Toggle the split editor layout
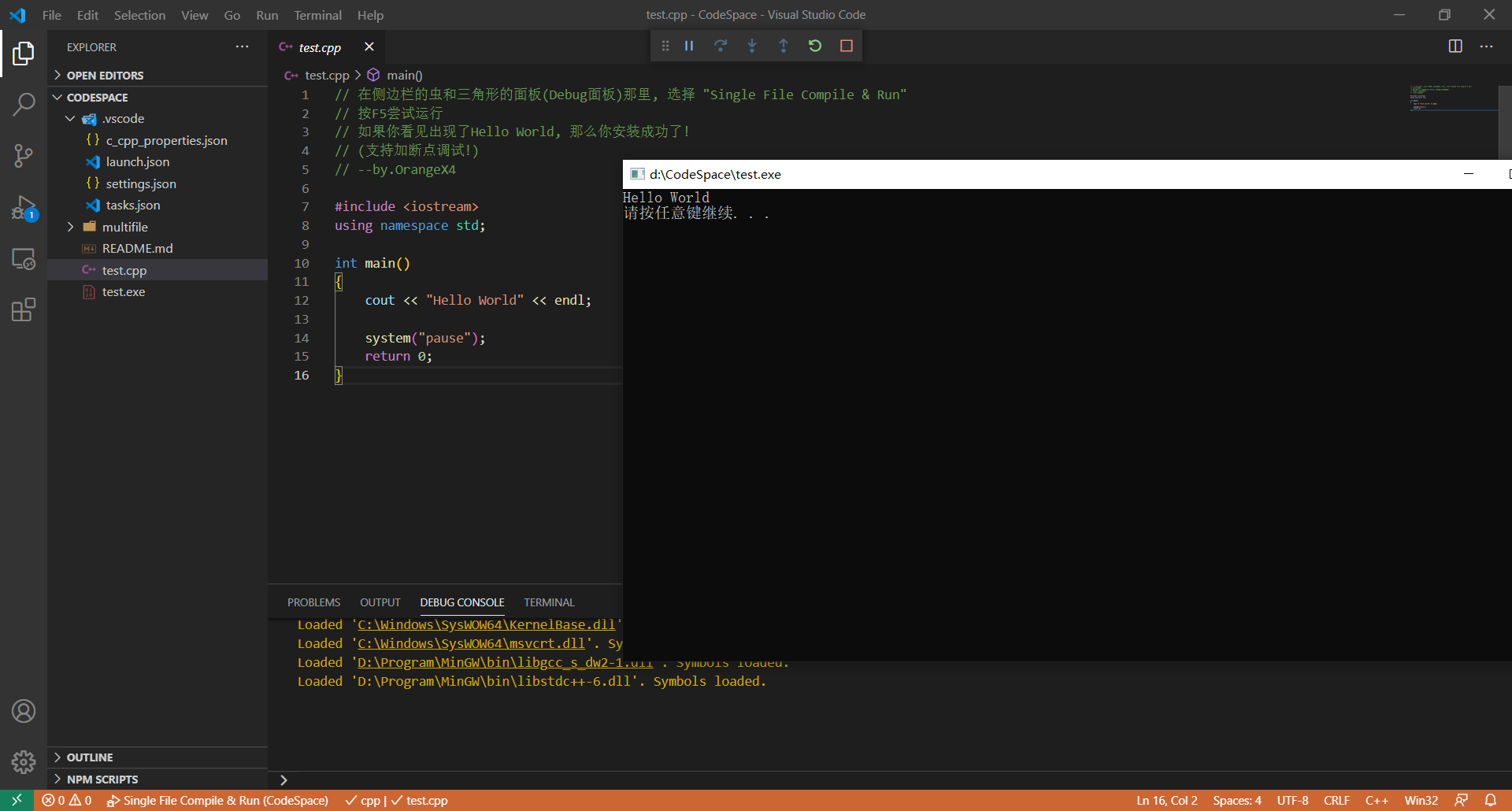This screenshot has height=811, width=1512. [1454, 46]
